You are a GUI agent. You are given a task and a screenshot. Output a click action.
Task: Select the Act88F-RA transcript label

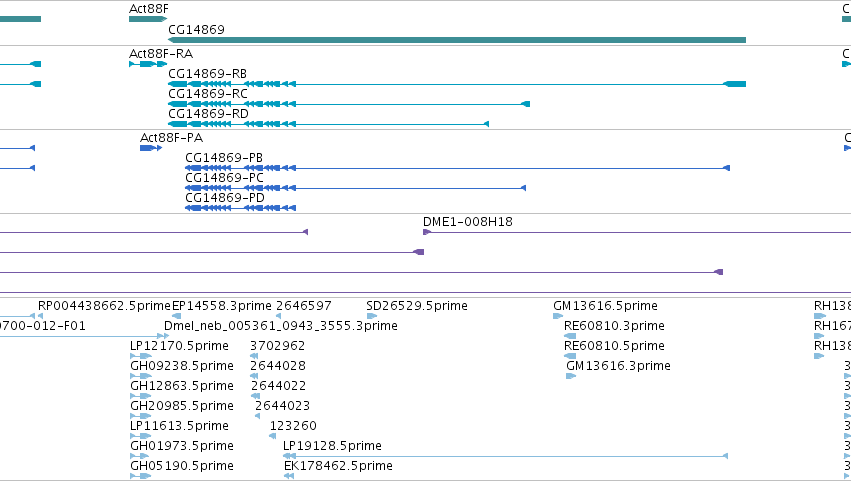coord(161,54)
